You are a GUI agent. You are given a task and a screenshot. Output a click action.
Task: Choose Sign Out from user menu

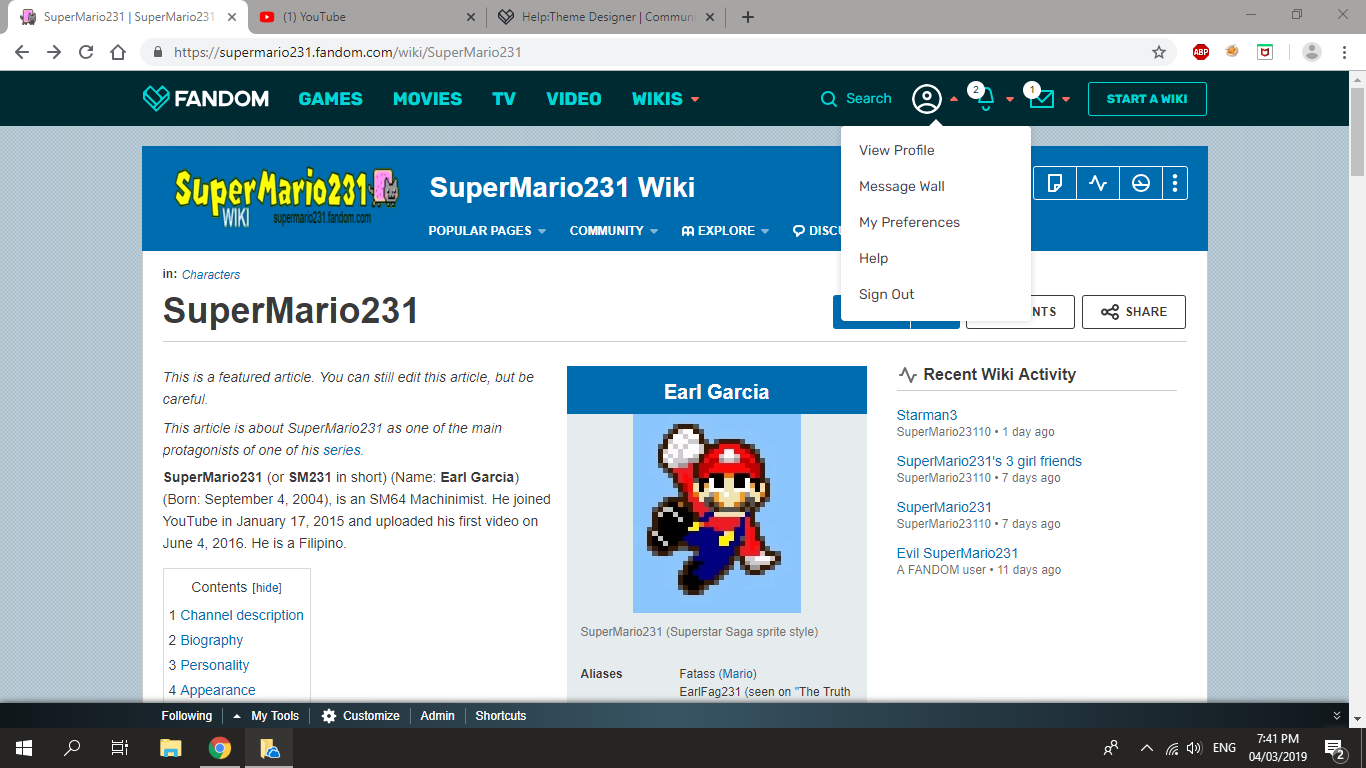(887, 294)
